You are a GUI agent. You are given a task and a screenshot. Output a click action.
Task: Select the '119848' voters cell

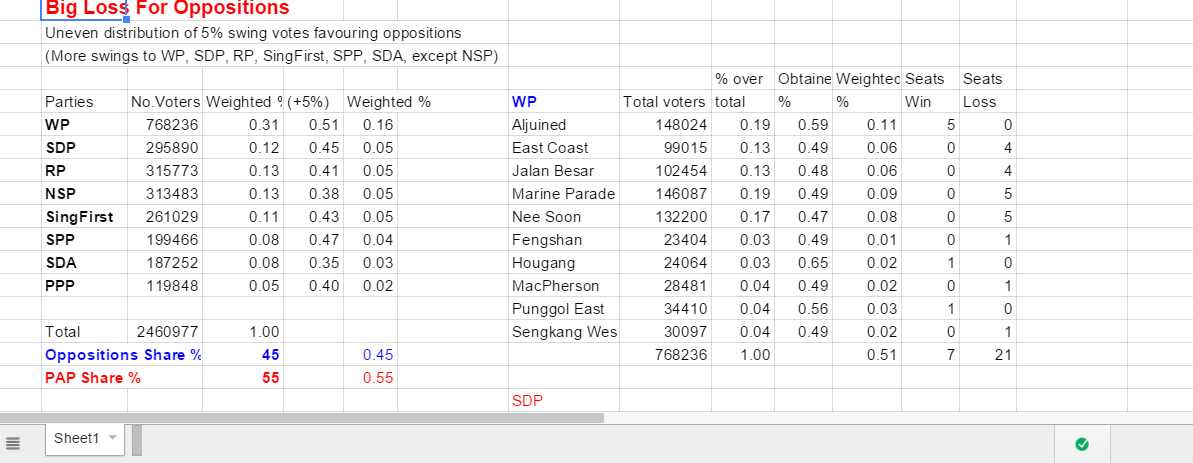pos(165,286)
